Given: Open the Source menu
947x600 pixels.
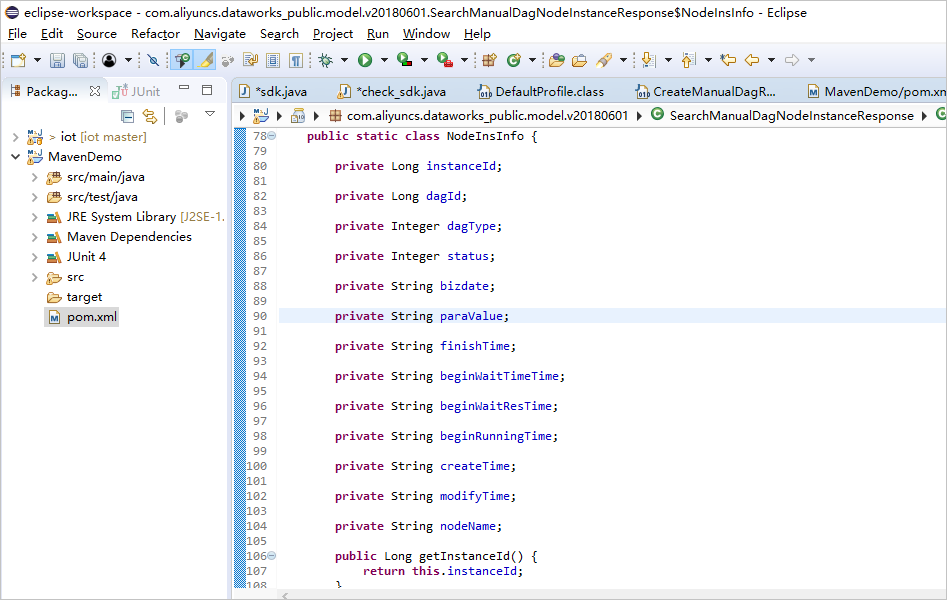Looking at the screenshot, I should 97,34.
